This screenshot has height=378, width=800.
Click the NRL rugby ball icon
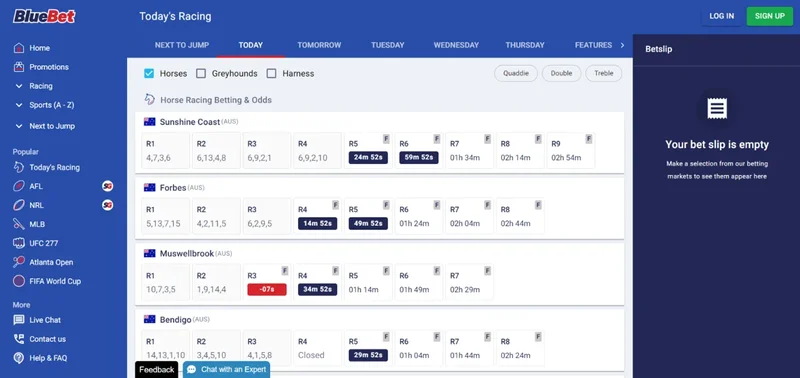(x=19, y=205)
